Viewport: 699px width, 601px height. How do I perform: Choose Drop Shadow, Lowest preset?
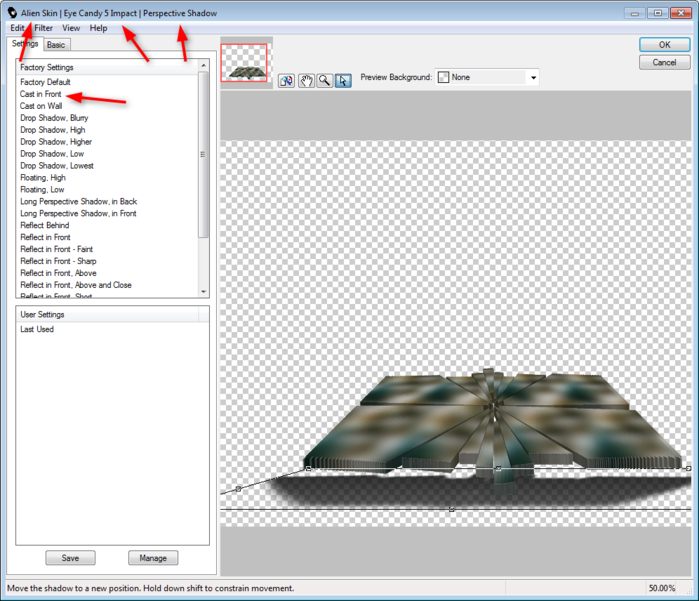coord(57,166)
